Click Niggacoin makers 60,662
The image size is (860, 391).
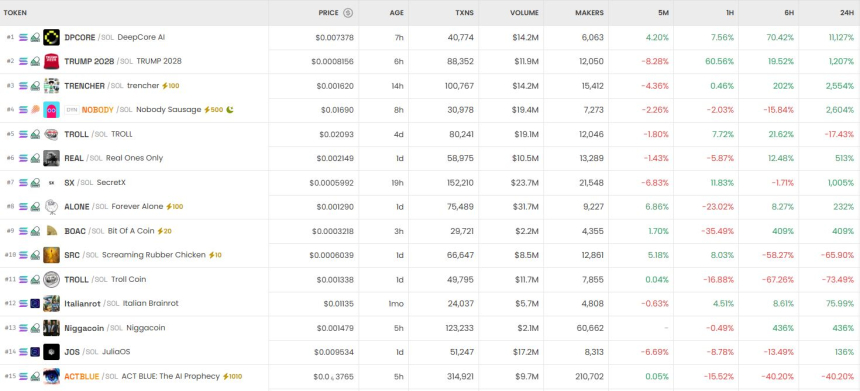591,328
